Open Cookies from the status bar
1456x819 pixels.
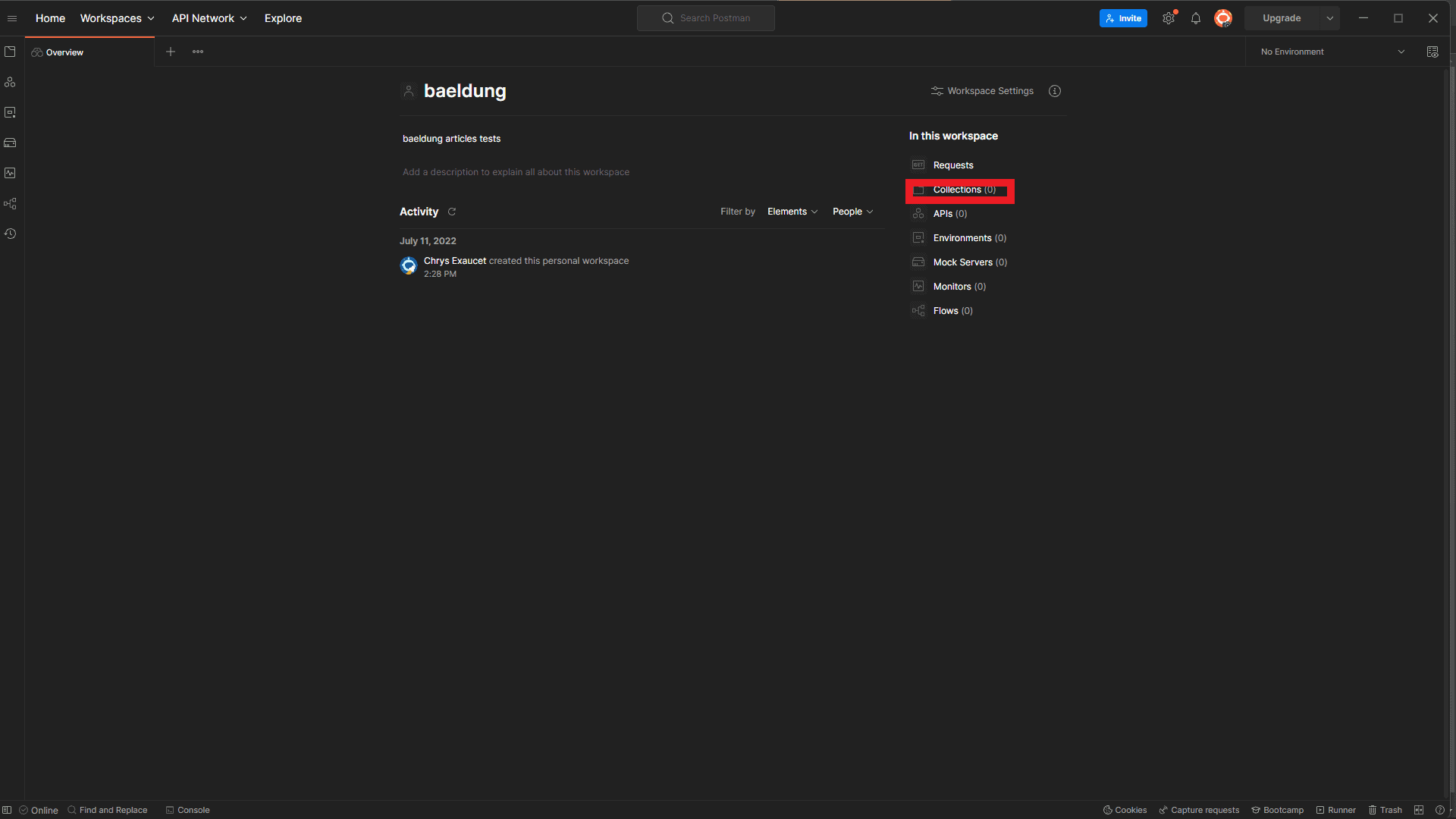(1125, 810)
